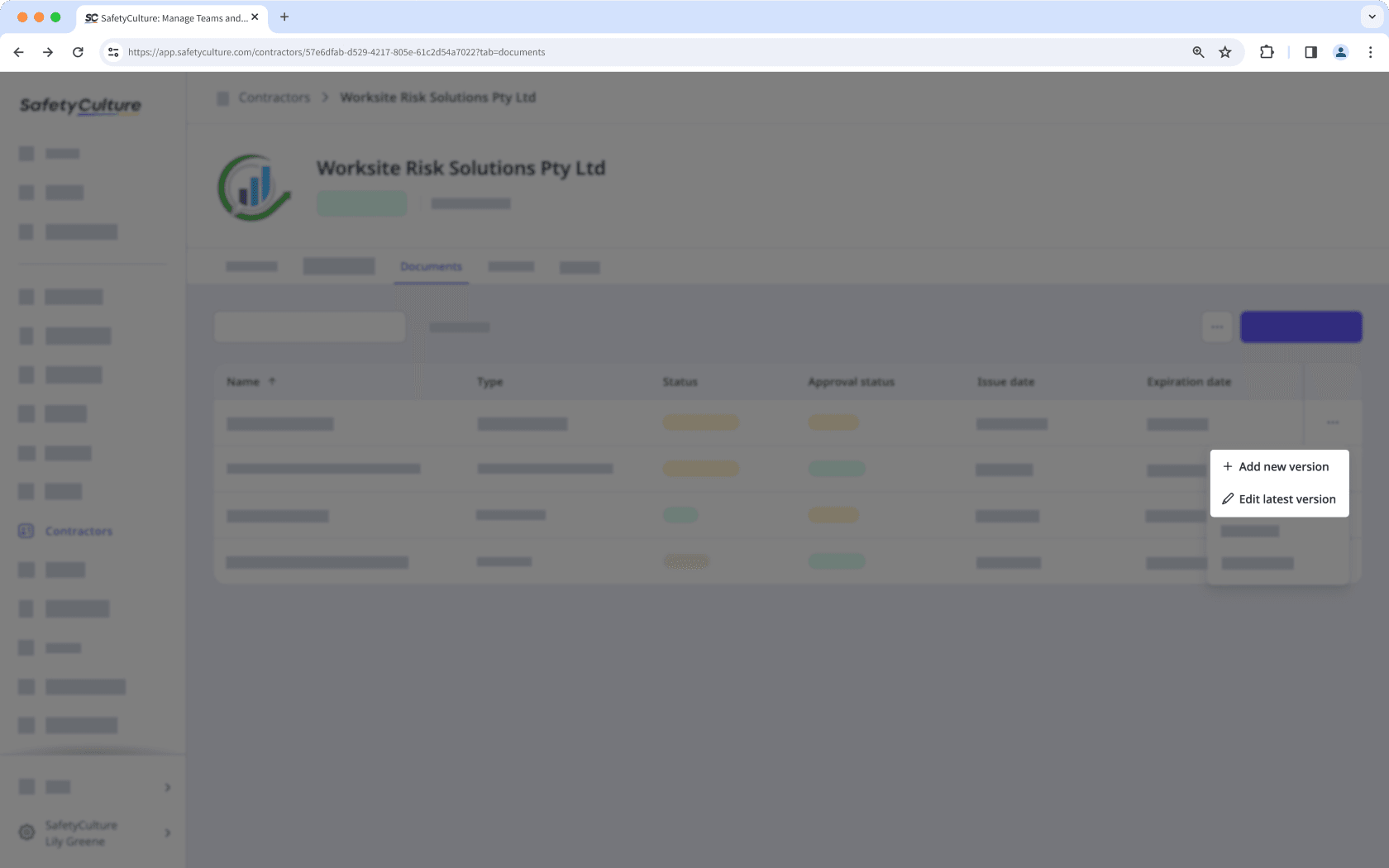Open the Chrome profile avatar

click(x=1340, y=51)
